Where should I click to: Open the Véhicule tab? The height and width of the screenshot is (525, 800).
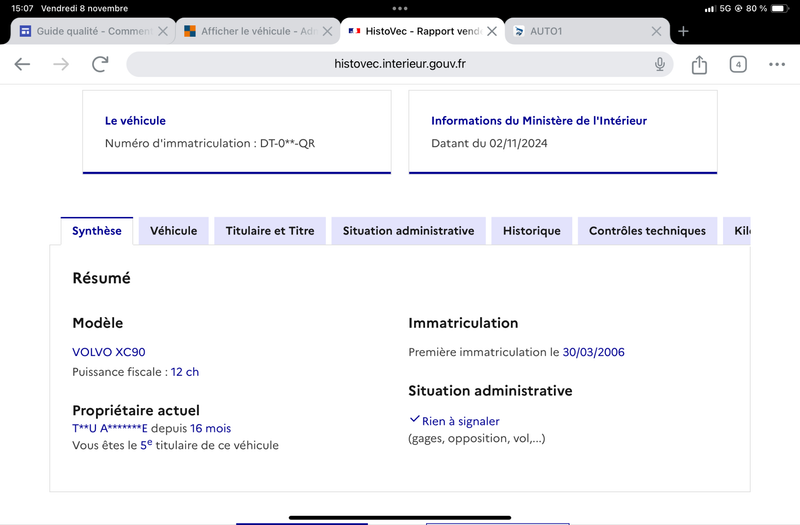[x=173, y=231]
